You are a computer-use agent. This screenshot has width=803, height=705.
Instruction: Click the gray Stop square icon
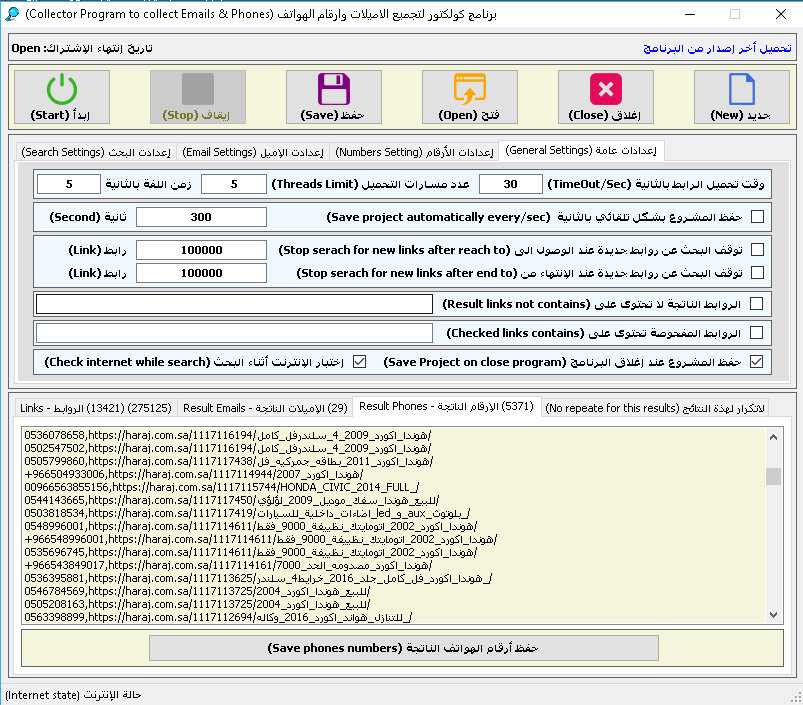[x=198, y=89]
